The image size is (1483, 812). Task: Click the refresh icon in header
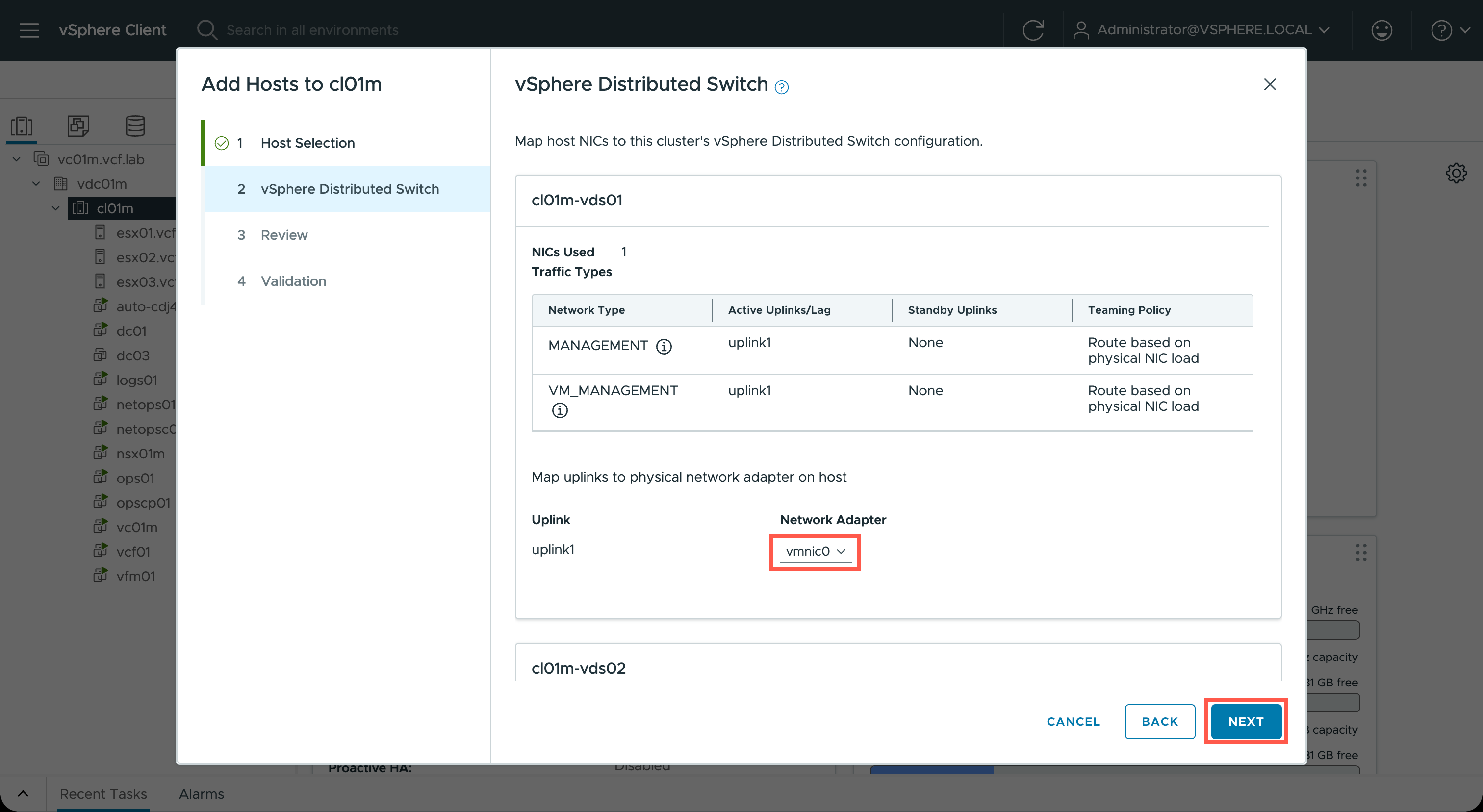click(x=1033, y=30)
